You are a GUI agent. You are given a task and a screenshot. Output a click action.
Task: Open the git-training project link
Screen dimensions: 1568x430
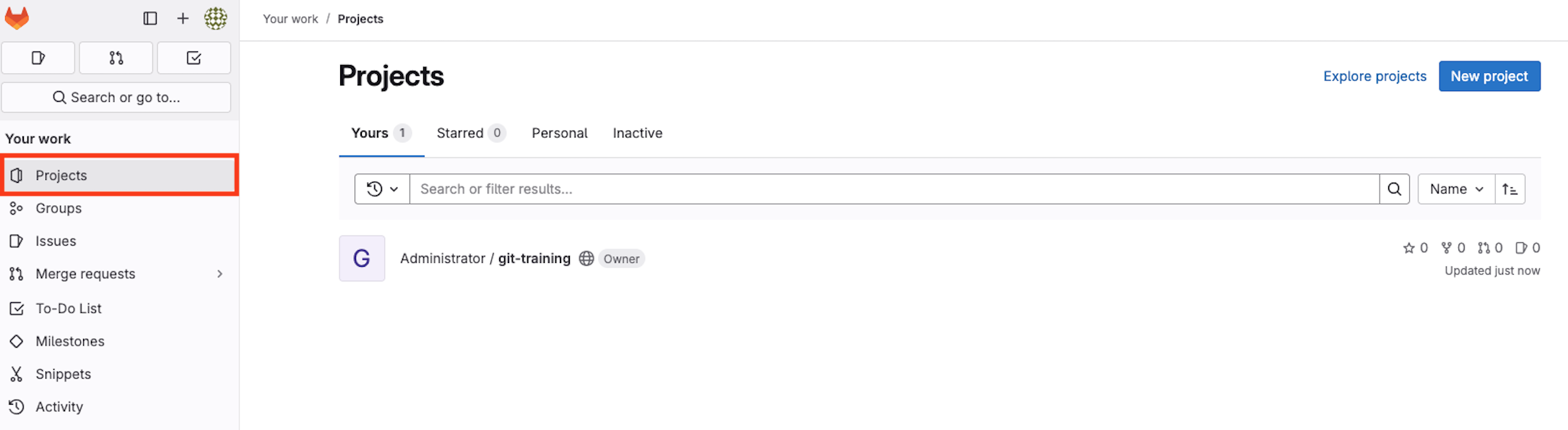534,259
